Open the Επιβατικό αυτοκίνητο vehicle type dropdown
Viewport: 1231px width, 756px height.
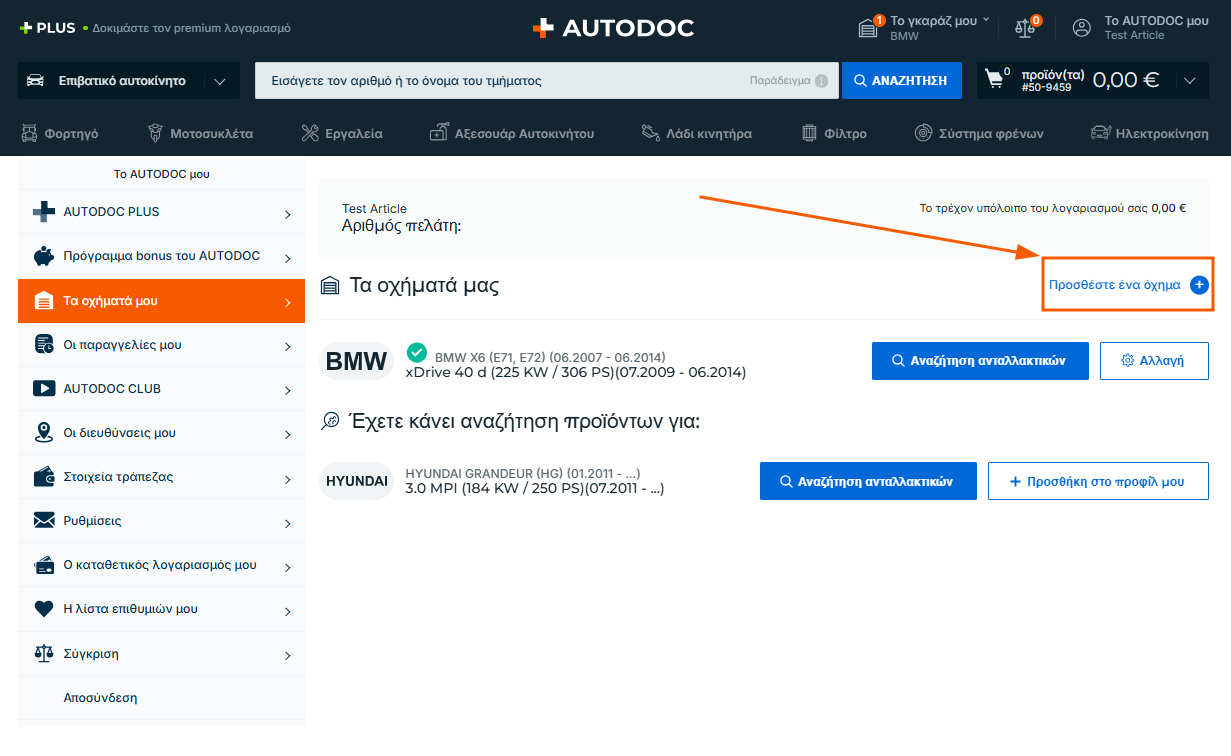coord(129,81)
